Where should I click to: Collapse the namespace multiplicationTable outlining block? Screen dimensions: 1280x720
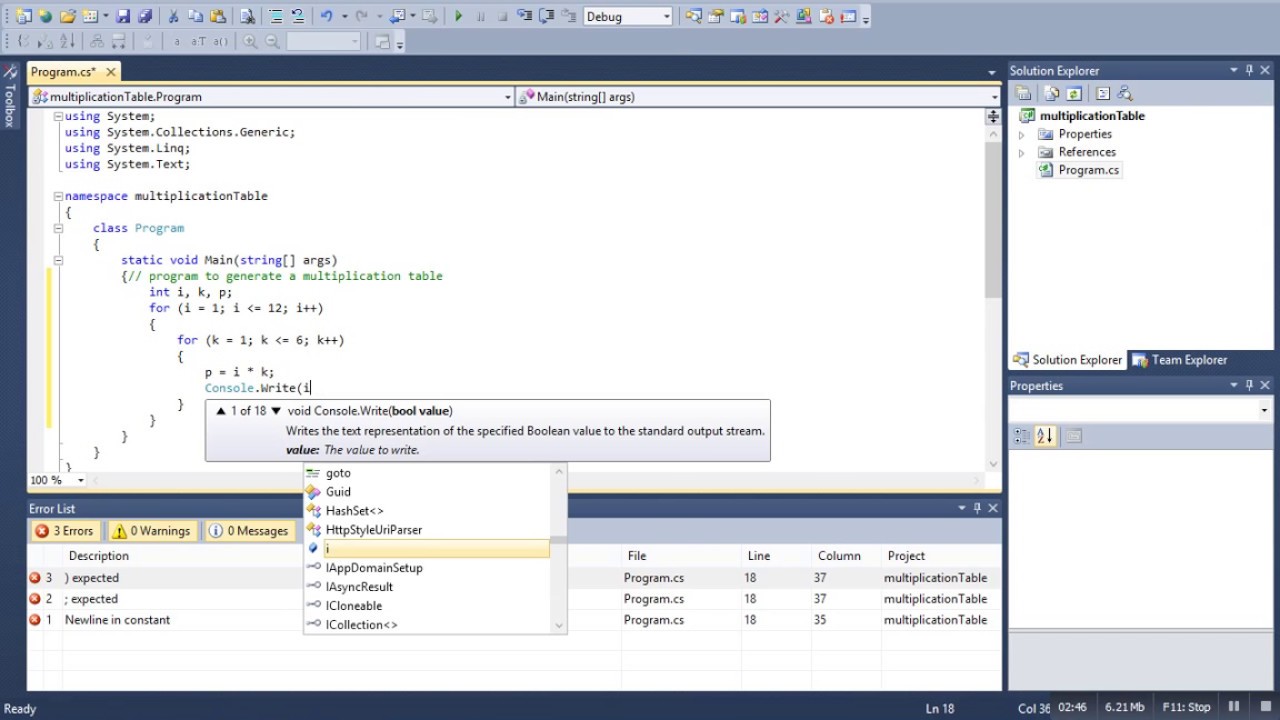(58, 196)
